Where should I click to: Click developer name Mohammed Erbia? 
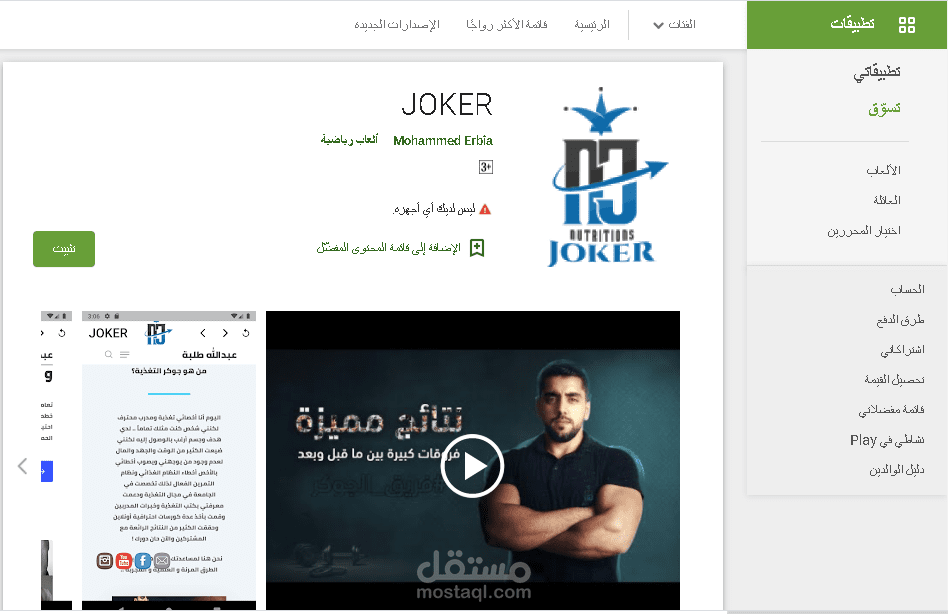click(443, 141)
